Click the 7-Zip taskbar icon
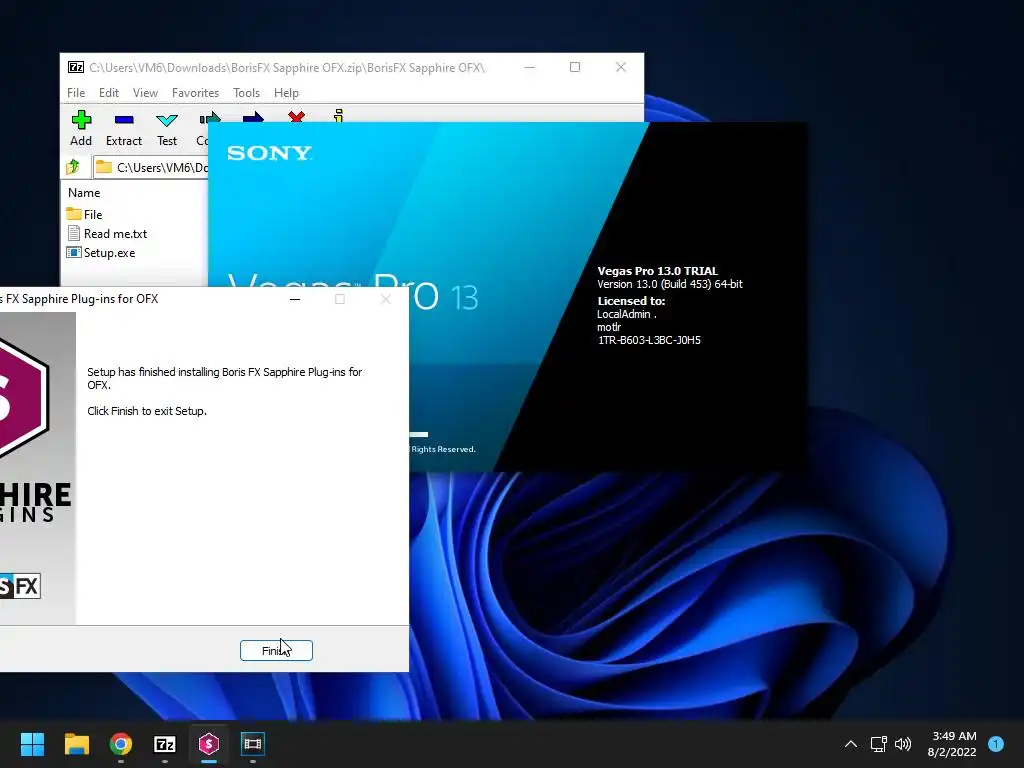This screenshot has width=1024, height=768. (165, 744)
